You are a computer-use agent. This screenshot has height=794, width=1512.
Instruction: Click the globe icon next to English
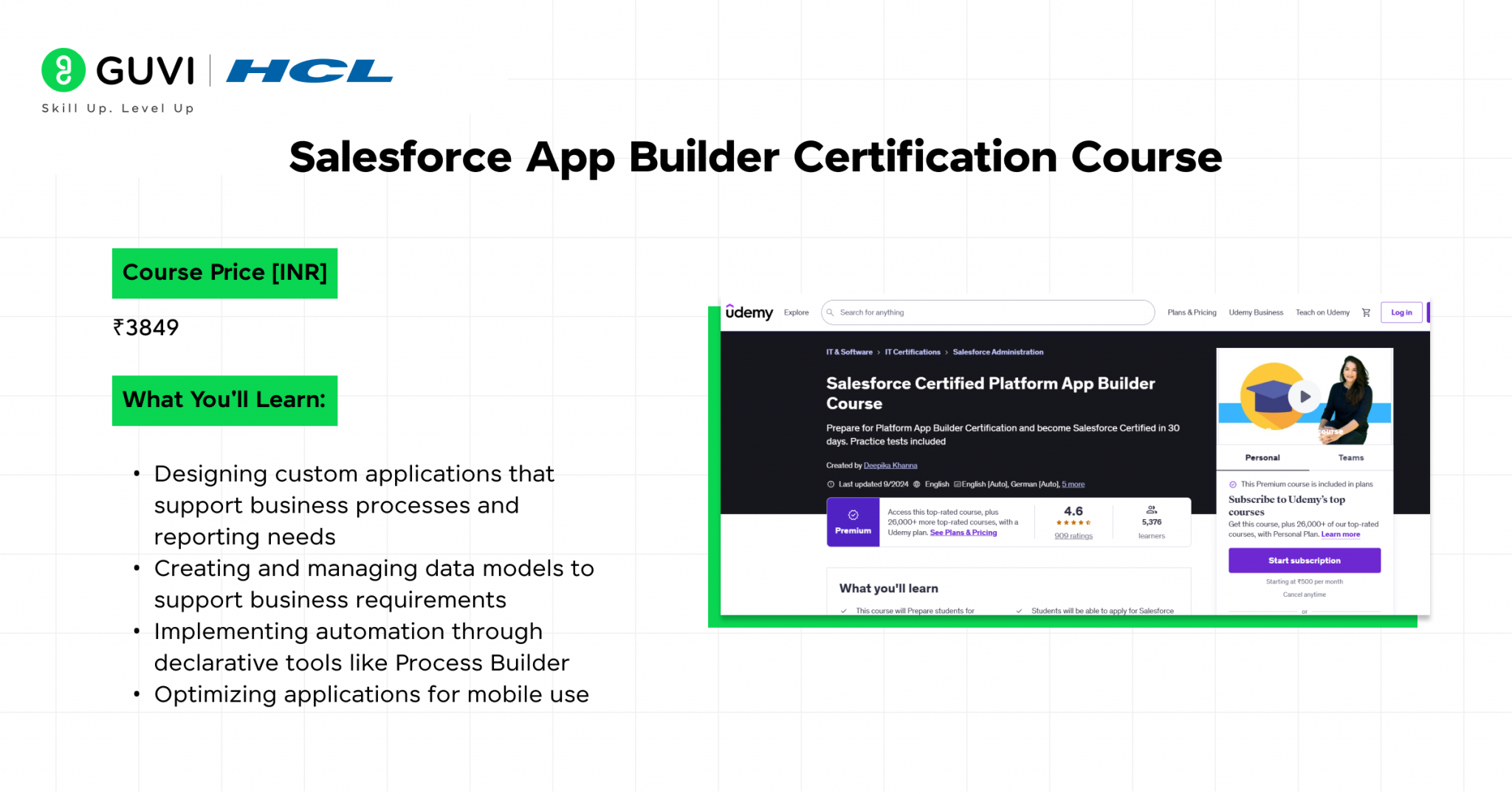[915, 484]
